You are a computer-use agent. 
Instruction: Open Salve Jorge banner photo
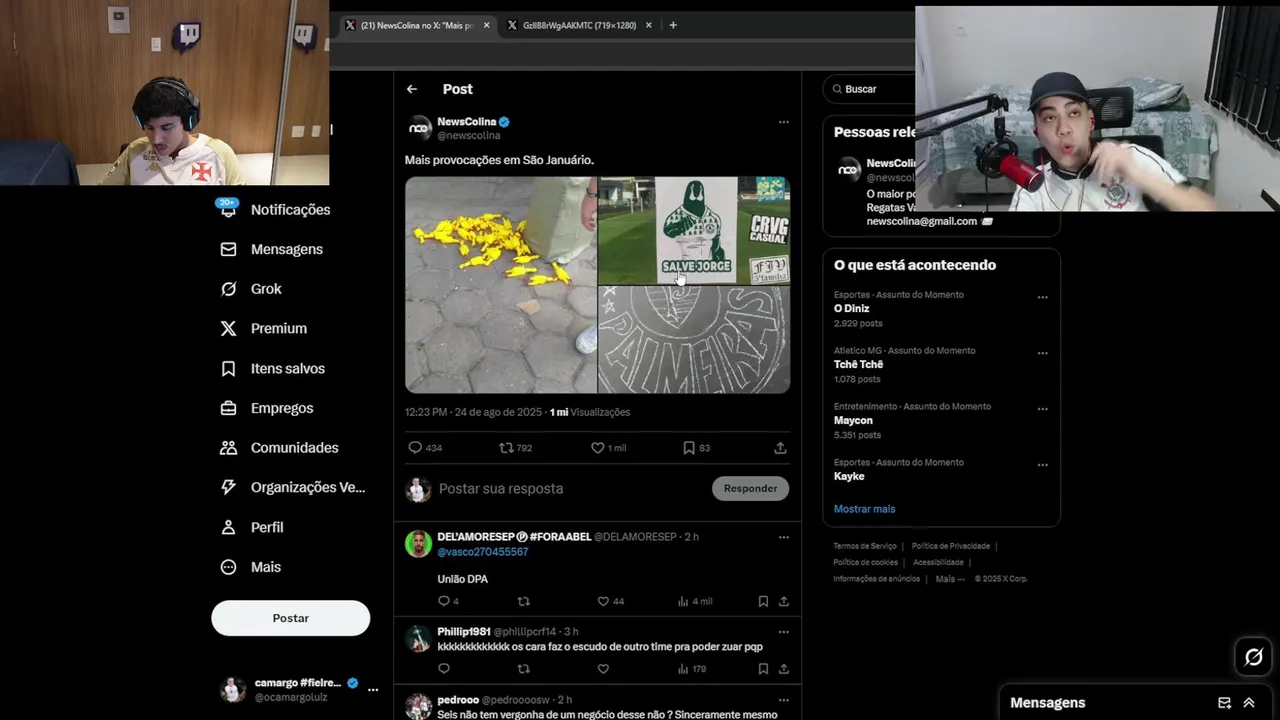pyautogui.click(x=694, y=231)
